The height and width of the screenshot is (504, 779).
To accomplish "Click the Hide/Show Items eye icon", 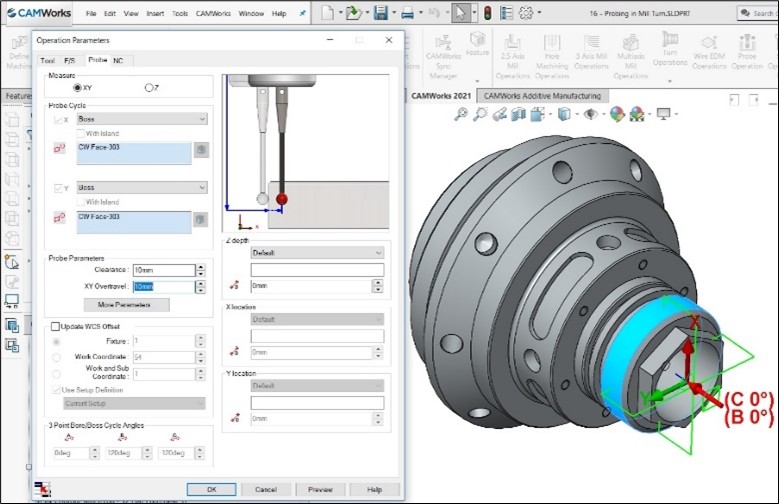I will [x=590, y=114].
